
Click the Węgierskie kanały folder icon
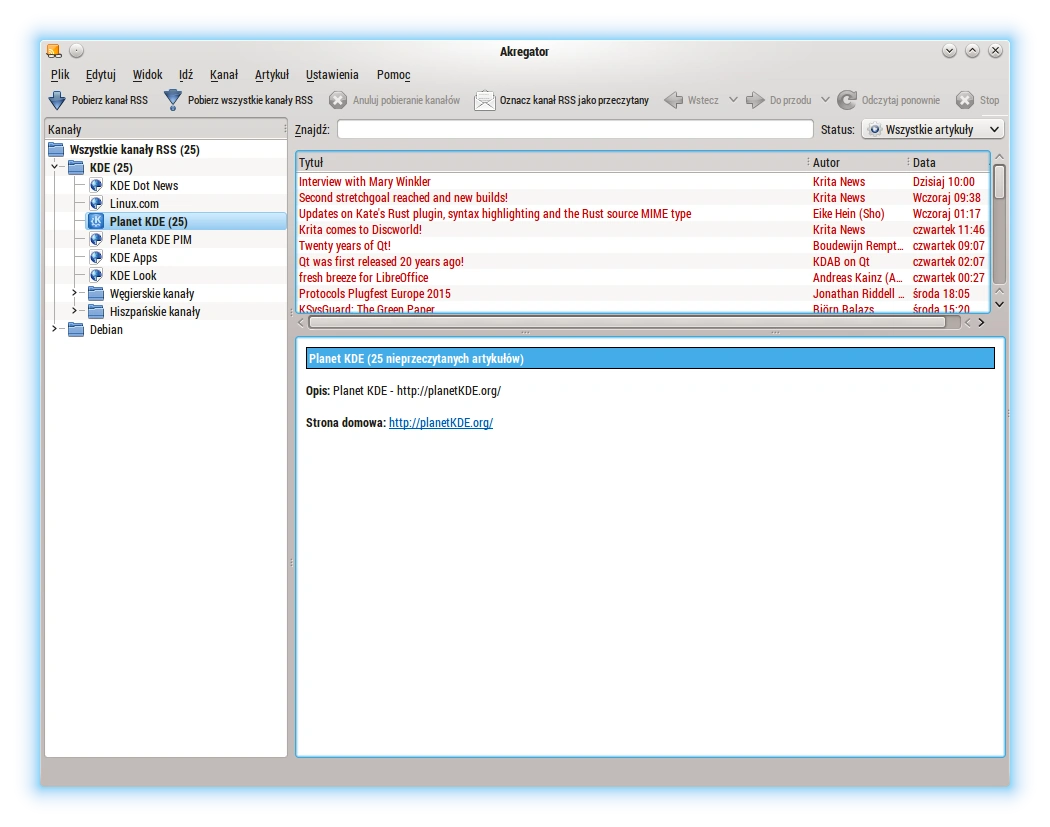[96, 293]
